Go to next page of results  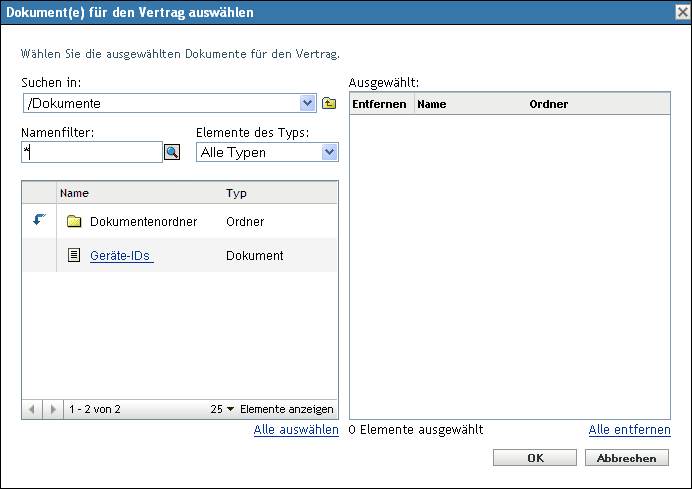tap(54, 409)
